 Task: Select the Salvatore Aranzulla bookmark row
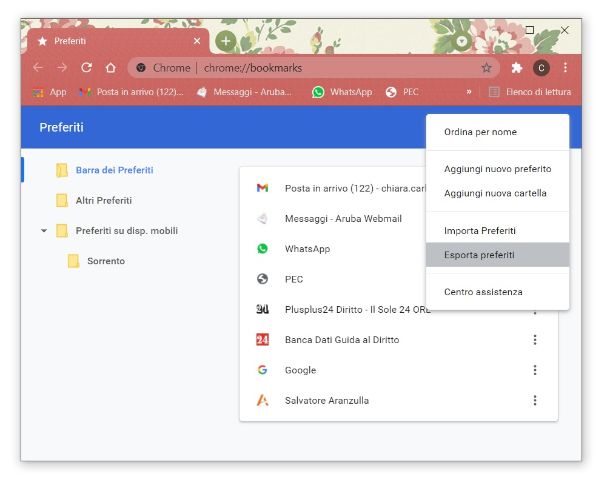point(399,401)
